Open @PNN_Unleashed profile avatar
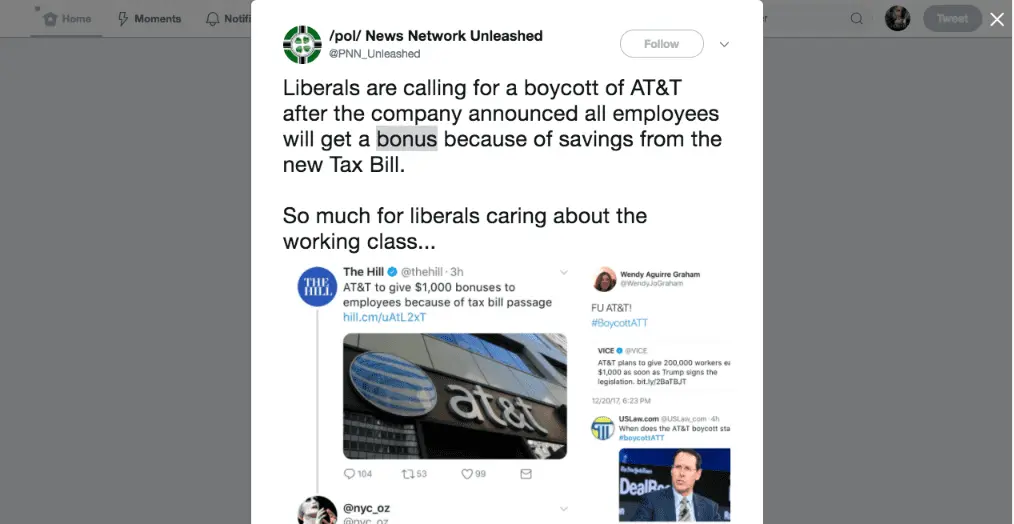 tap(302, 45)
